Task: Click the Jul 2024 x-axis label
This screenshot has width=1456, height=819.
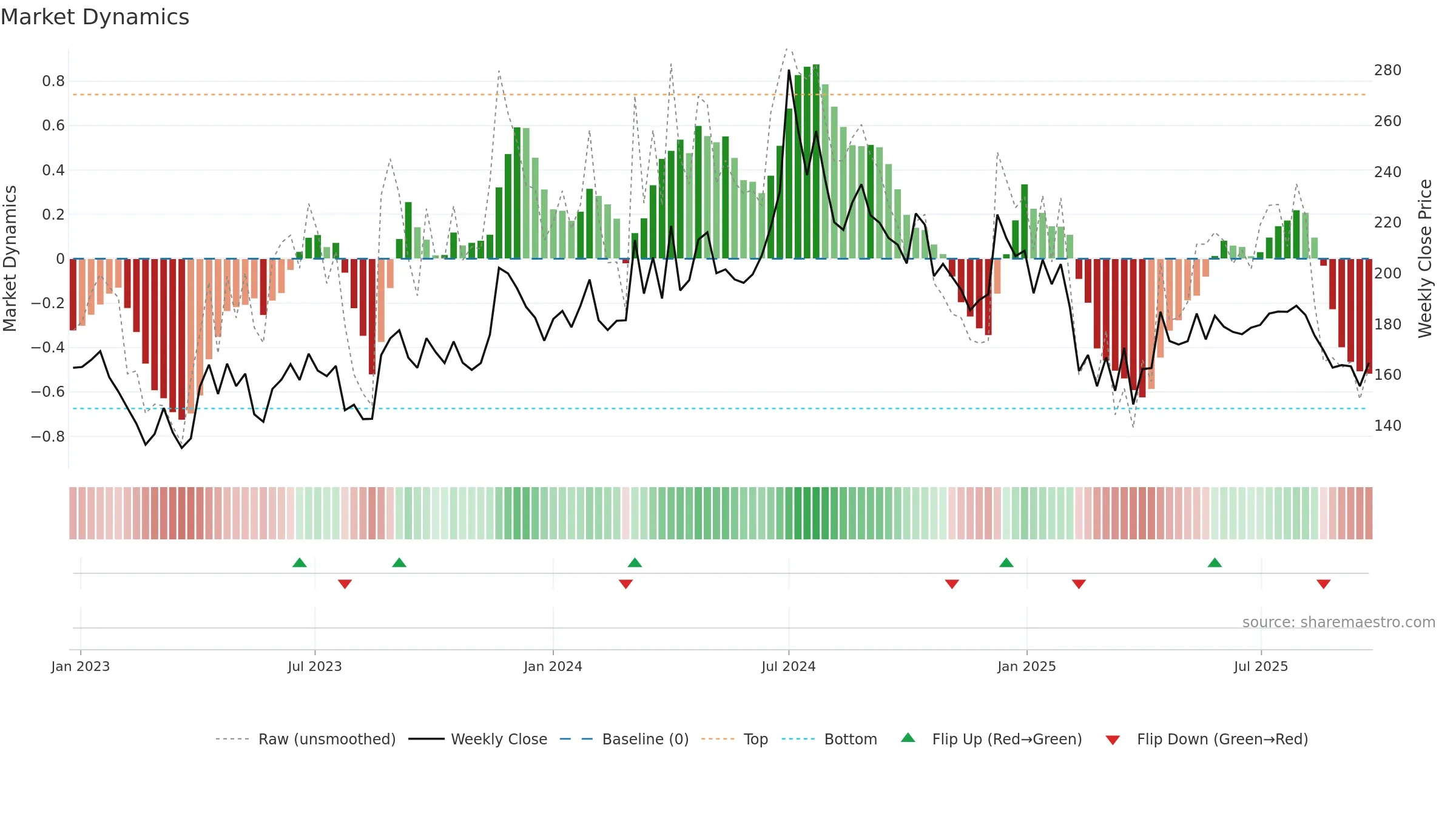Action: pos(789,666)
